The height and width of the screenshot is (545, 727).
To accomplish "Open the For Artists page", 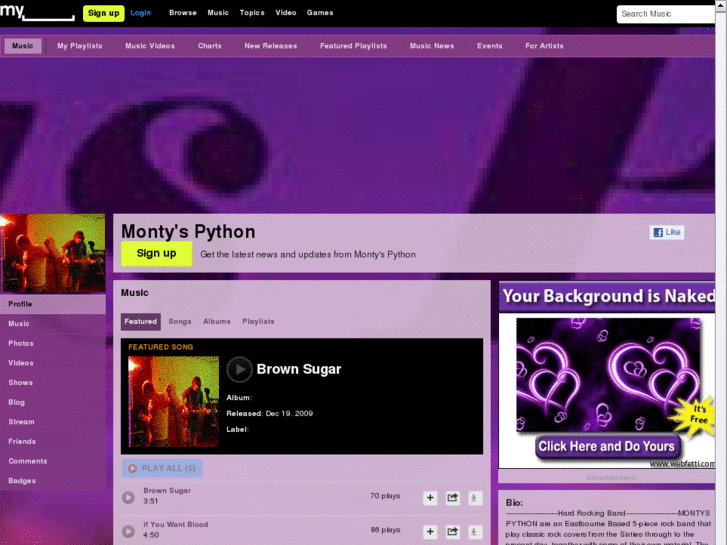I will (x=544, y=46).
